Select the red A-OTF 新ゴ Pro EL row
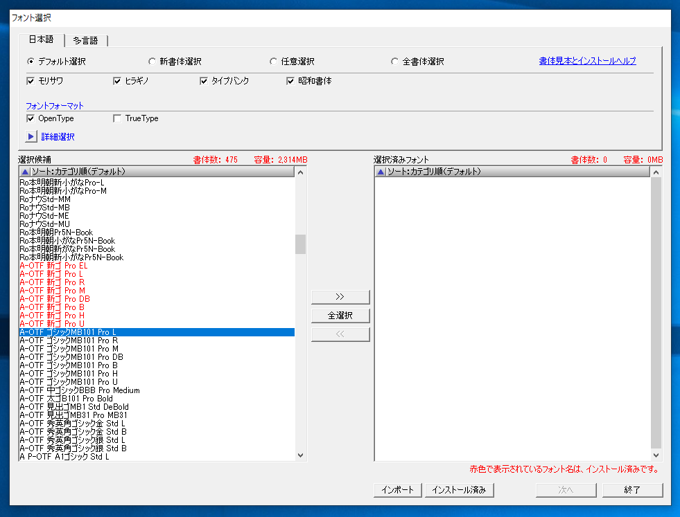This screenshot has height=517, width=680. [157, 265]
